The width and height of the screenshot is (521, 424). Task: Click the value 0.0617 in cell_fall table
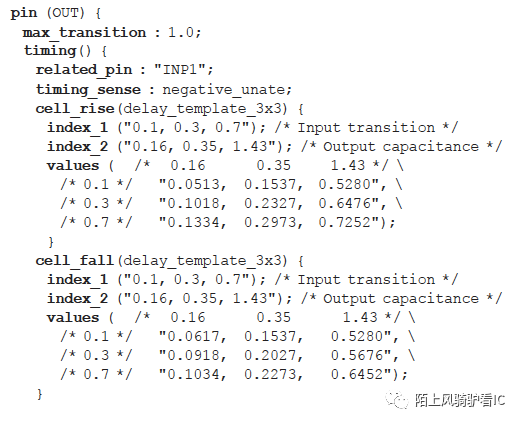pyautogui.click(x=193, y=336)
